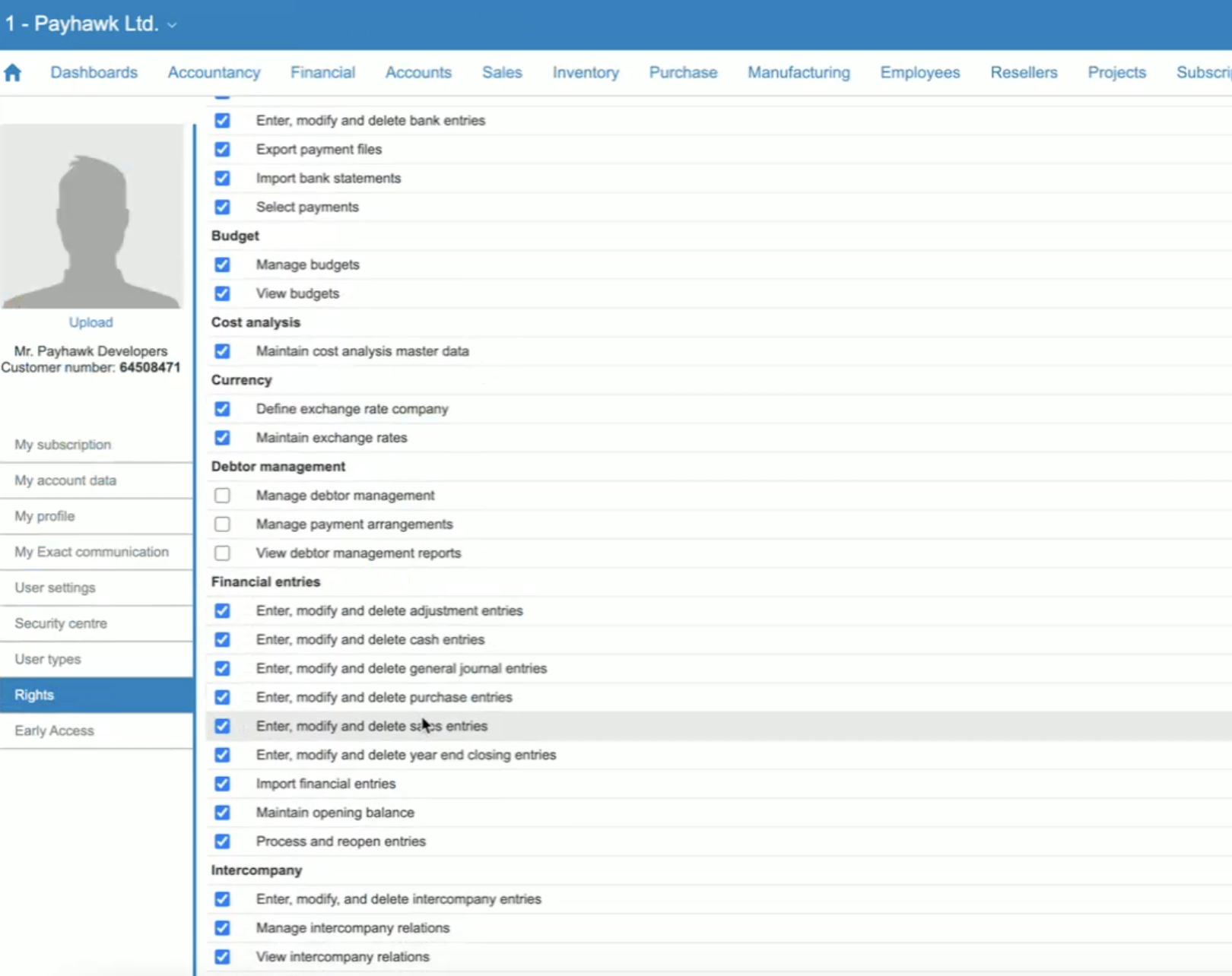
Task: Open the Purchase menu
Action: pos(682,72)
